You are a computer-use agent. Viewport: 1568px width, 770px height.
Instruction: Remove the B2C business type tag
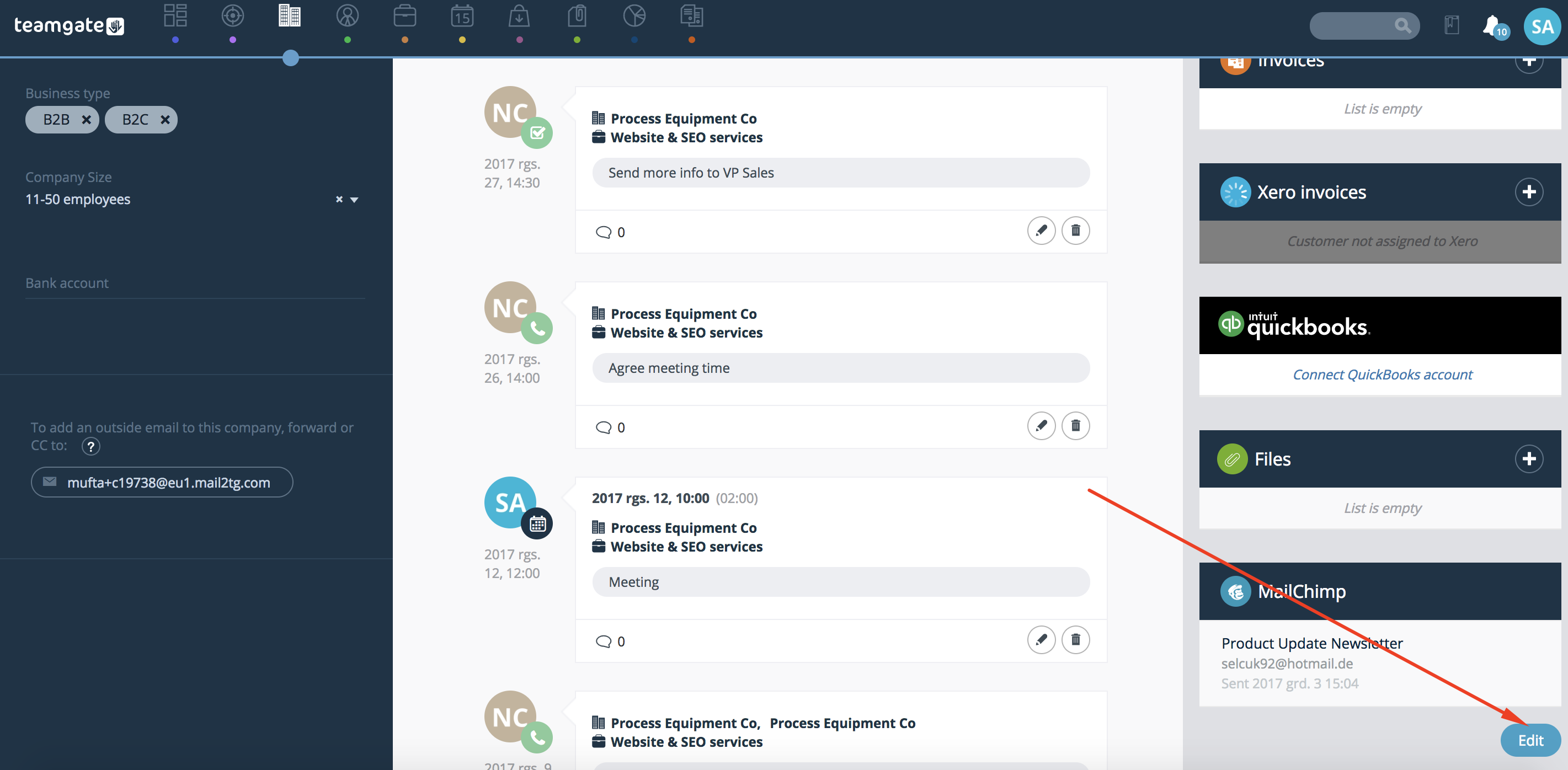tap(165, 120)
